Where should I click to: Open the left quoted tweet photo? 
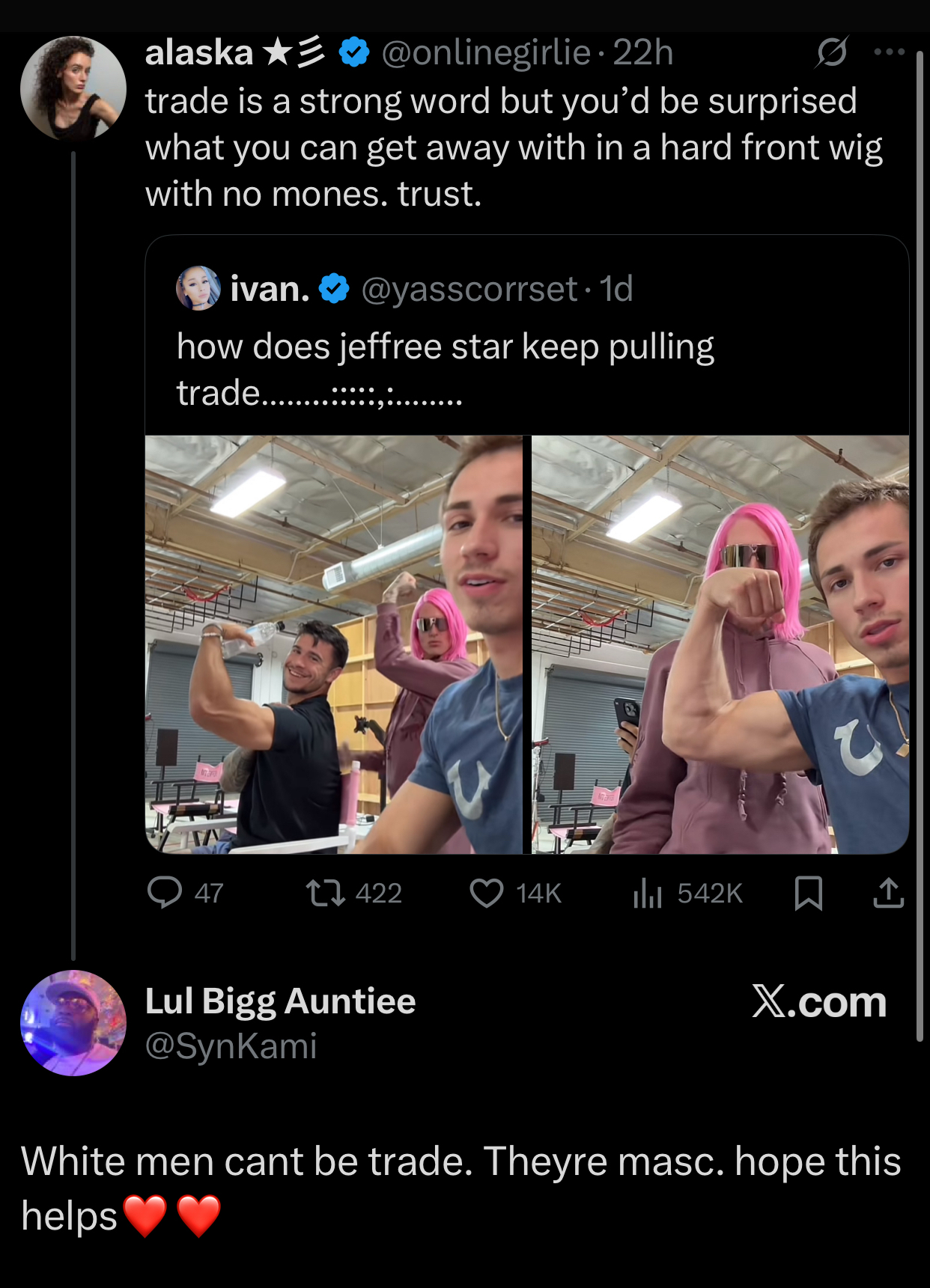pyautogui.click(x=333, y=644)
